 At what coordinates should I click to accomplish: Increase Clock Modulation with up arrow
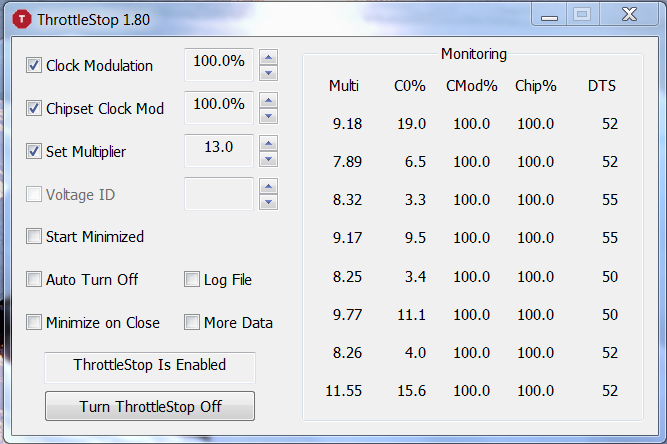coord(268,57)
